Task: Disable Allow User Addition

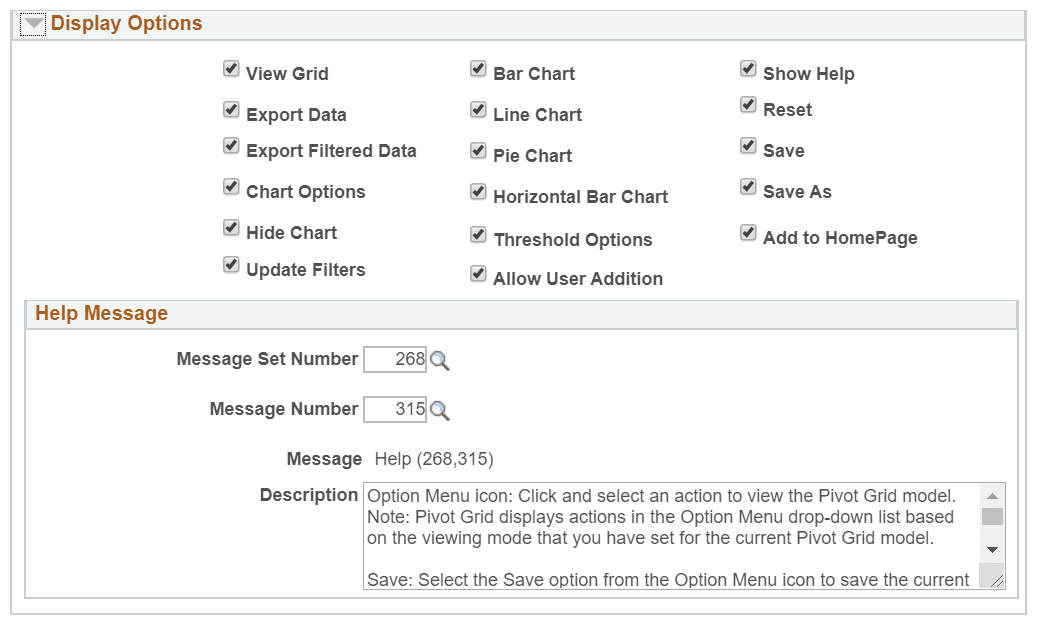Action: [x=478, y=273]
